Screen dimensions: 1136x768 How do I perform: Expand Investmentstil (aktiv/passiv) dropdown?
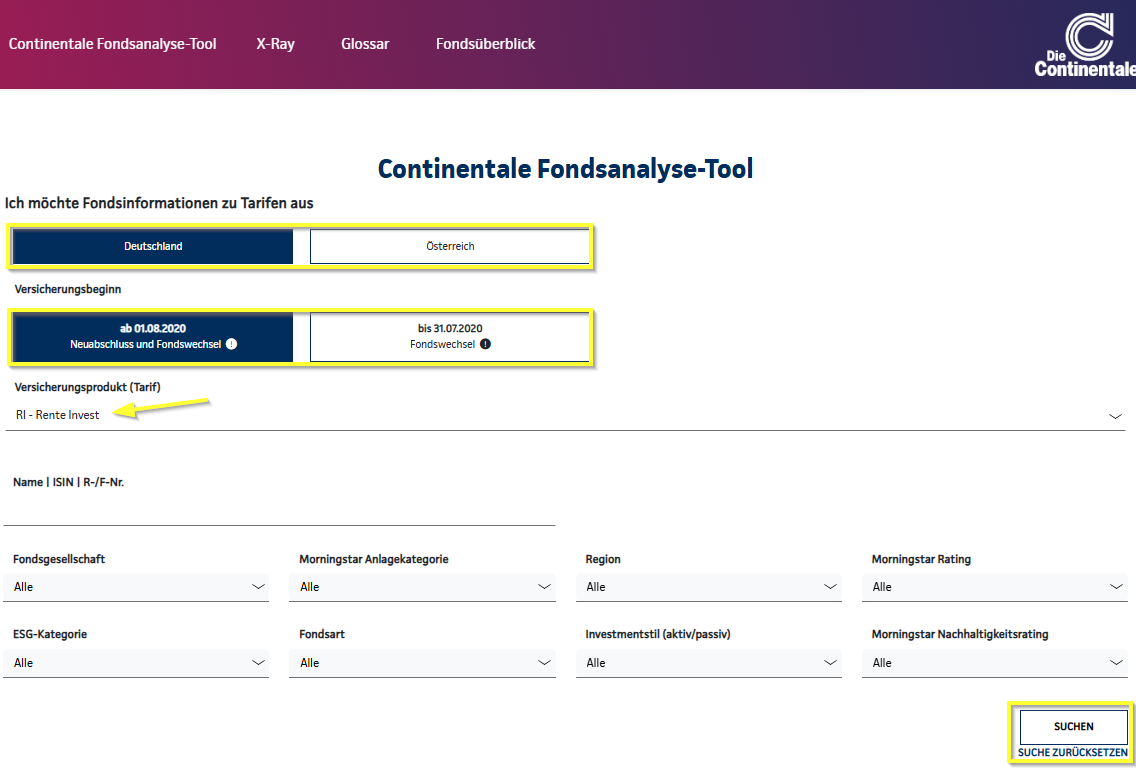[x=708, y=663]
